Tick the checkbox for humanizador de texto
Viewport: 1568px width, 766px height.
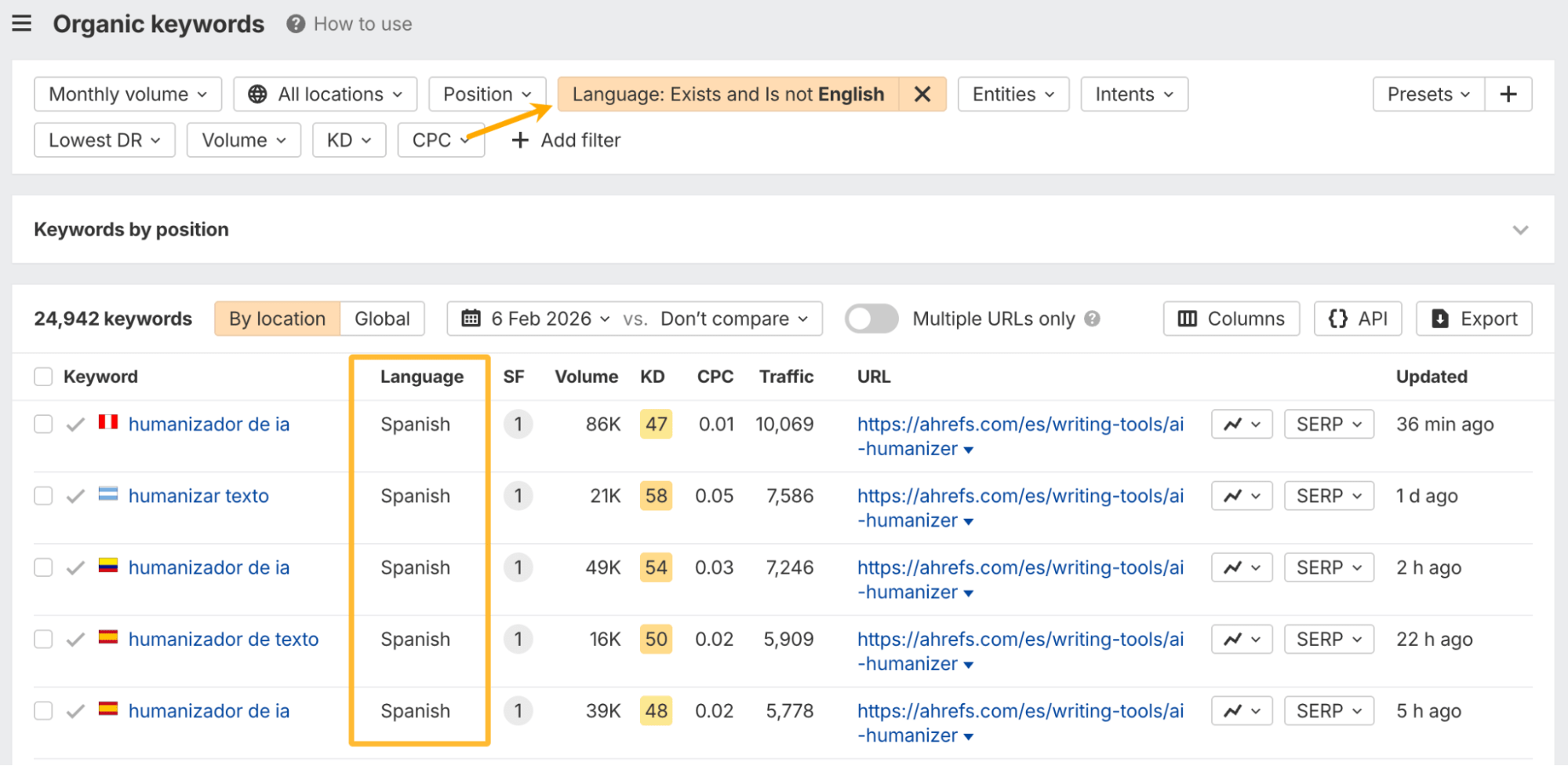43,640
